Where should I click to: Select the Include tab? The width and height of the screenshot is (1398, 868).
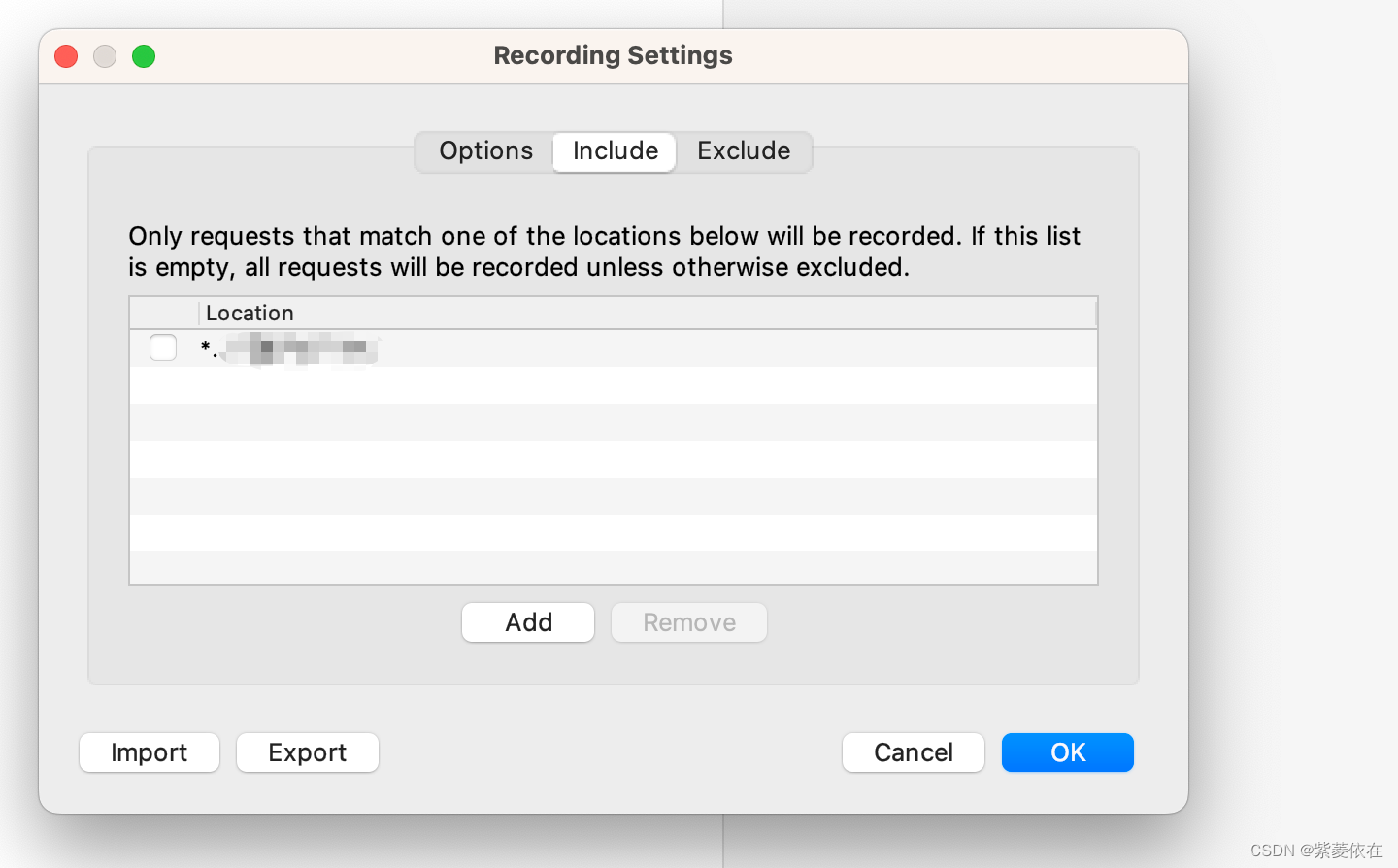click(615, 151)
